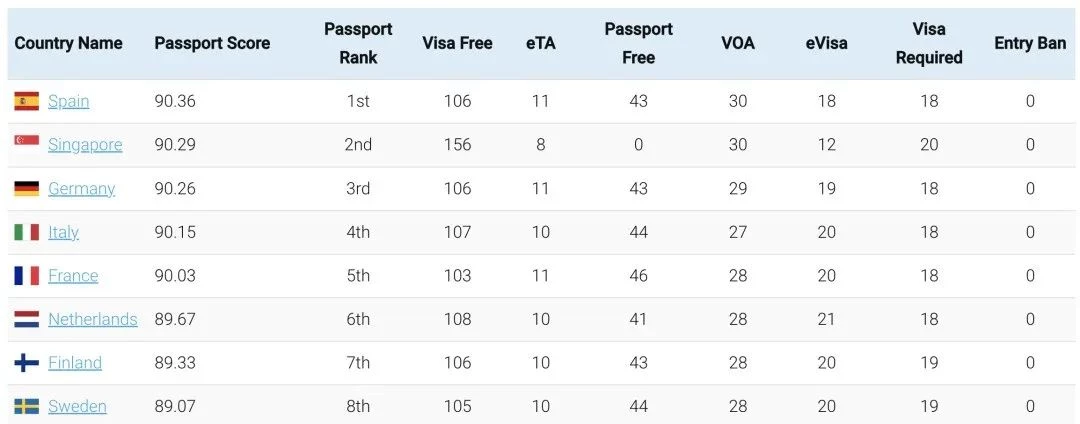Follow the Germany link
This screenshot has width=1080, height=424.
point(81,189)
